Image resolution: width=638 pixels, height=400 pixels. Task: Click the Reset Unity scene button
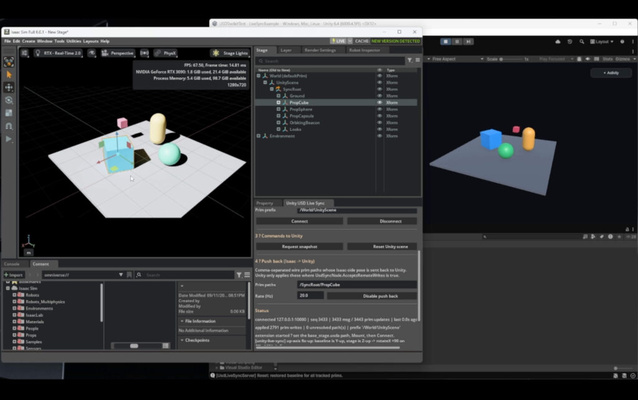(382, 246)
